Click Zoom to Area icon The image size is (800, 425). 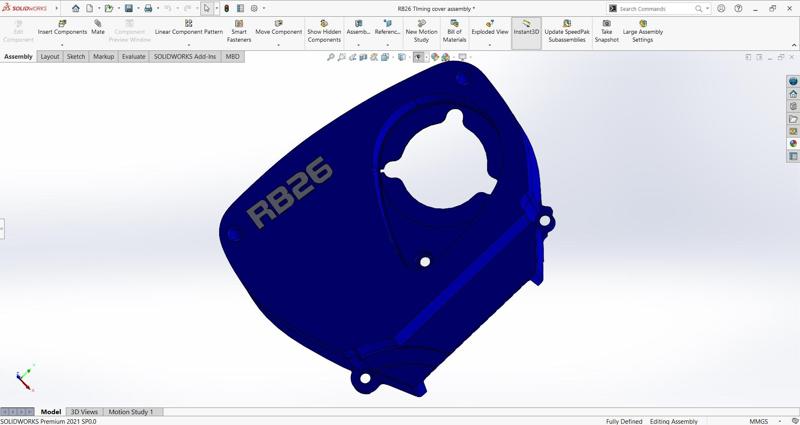[x=342, y=57]
